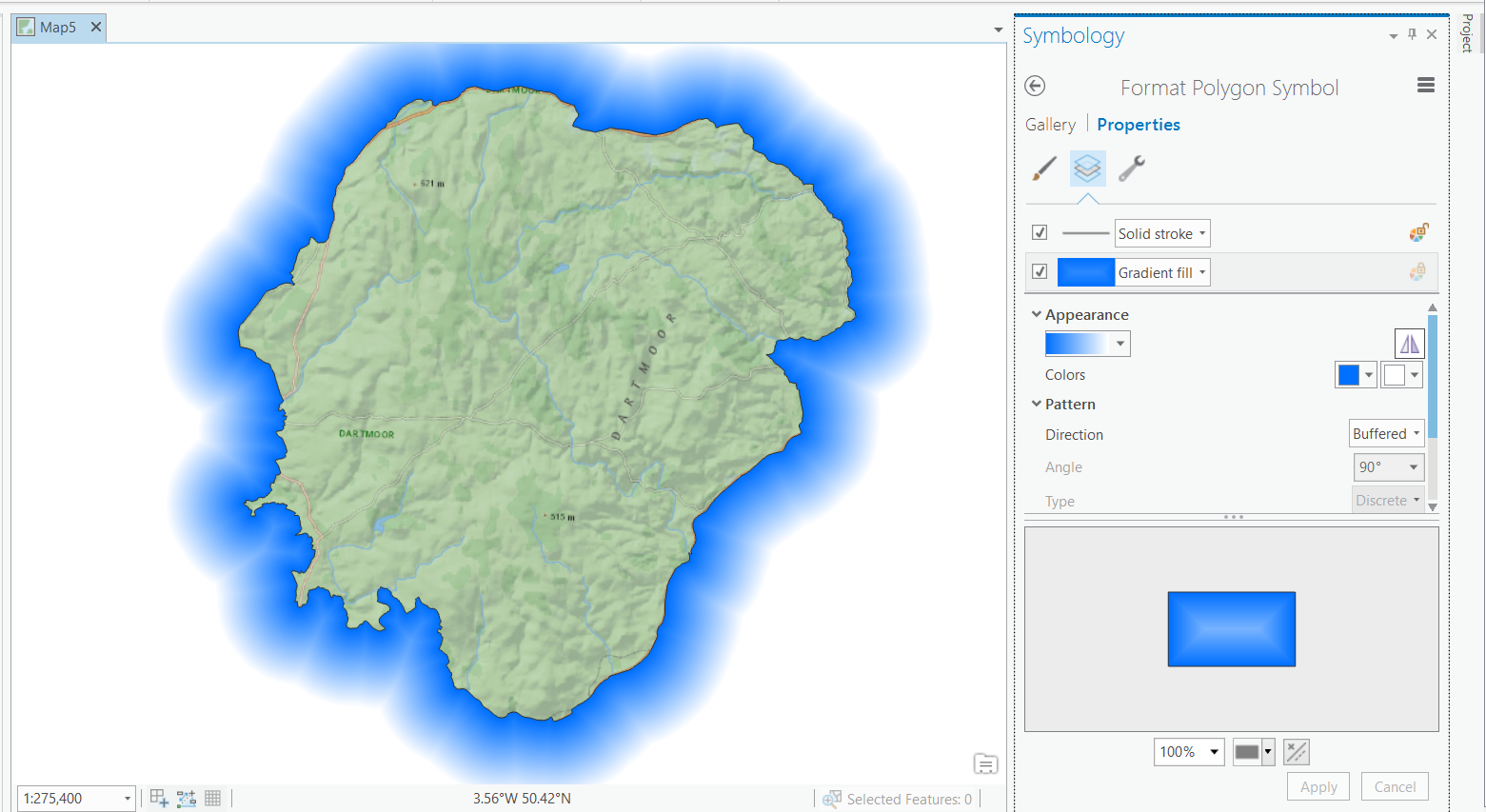Click the Format Polygon Symbol heading
The image size is (1486, 812).
[1229, 89]
